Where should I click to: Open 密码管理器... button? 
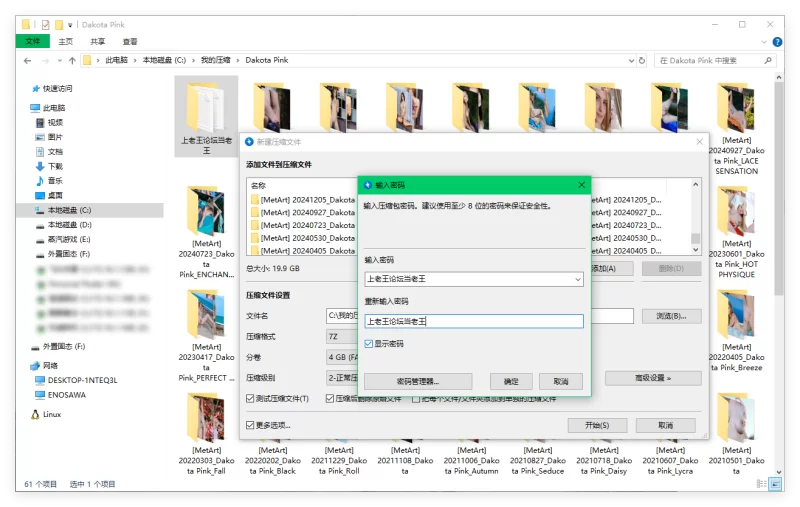point(418,381)
